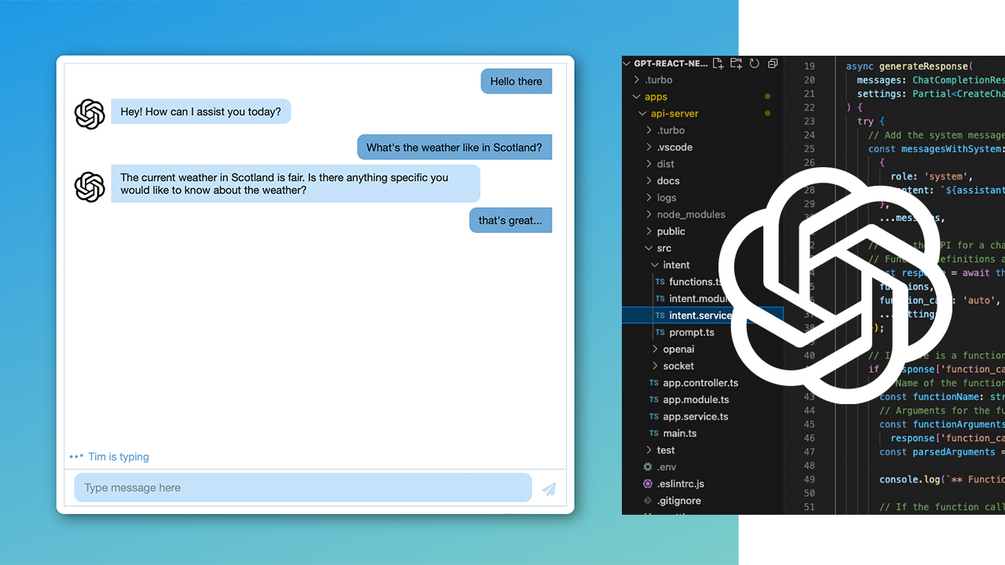Click the 'async generateResponse(' code line
Screen dimensions: 1005x565
coord(909,66)
